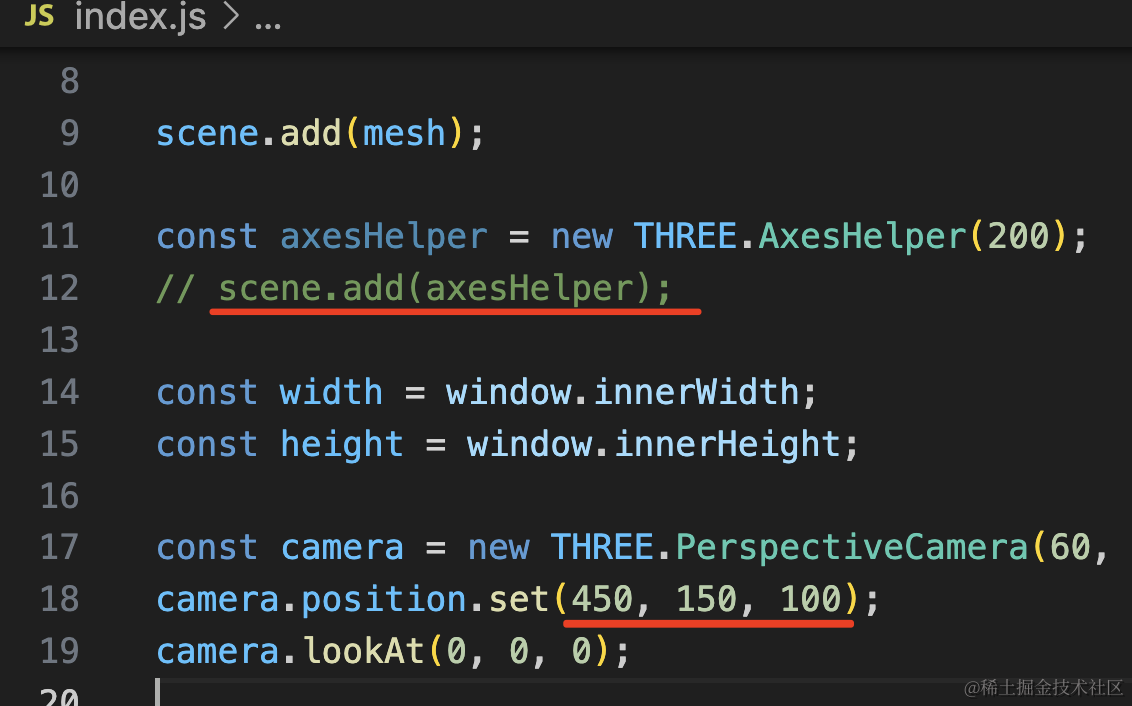Click the innerHeight property

coord(727,445)
